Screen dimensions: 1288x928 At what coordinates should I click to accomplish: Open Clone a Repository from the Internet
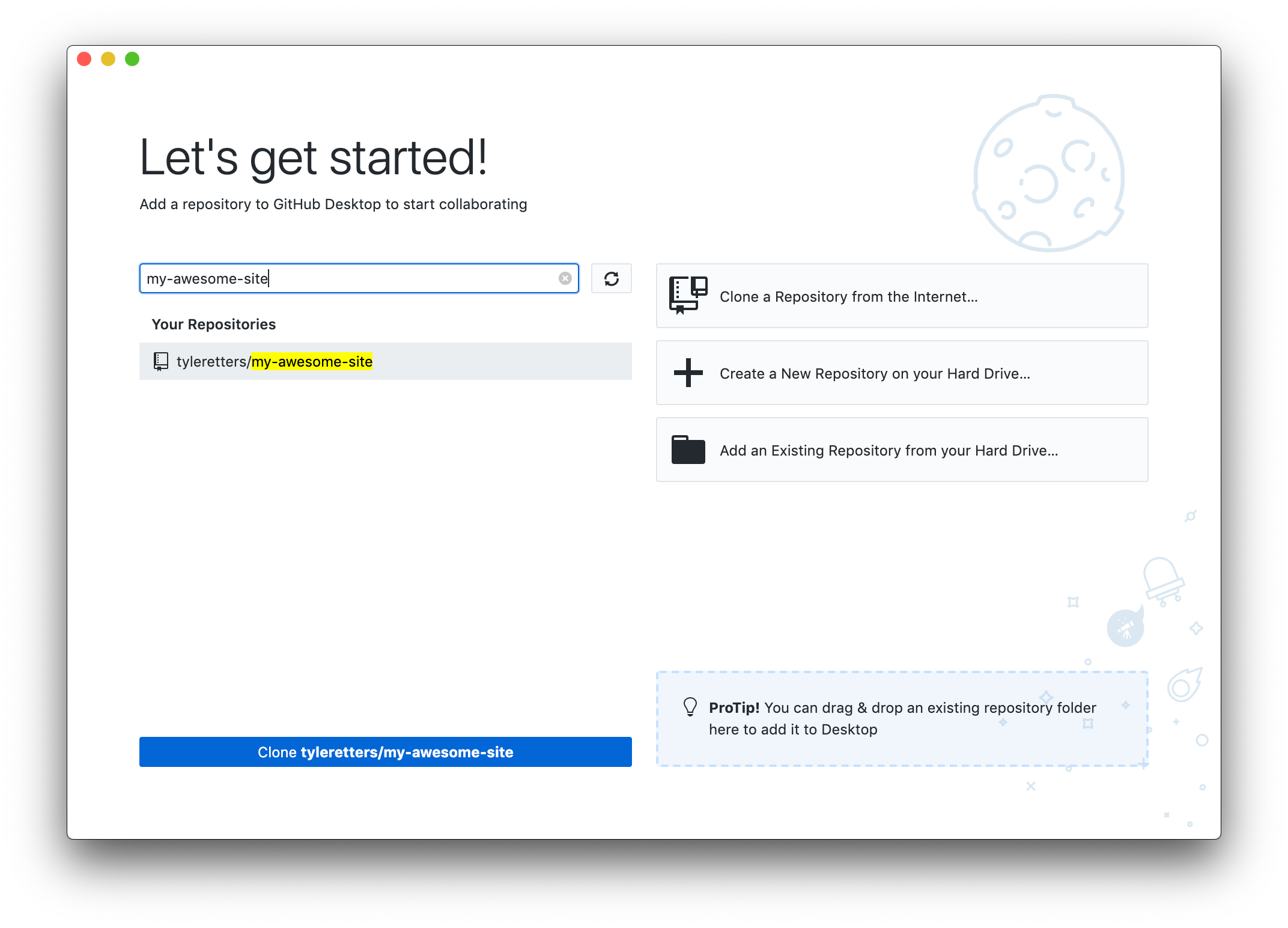coord(902,296)
